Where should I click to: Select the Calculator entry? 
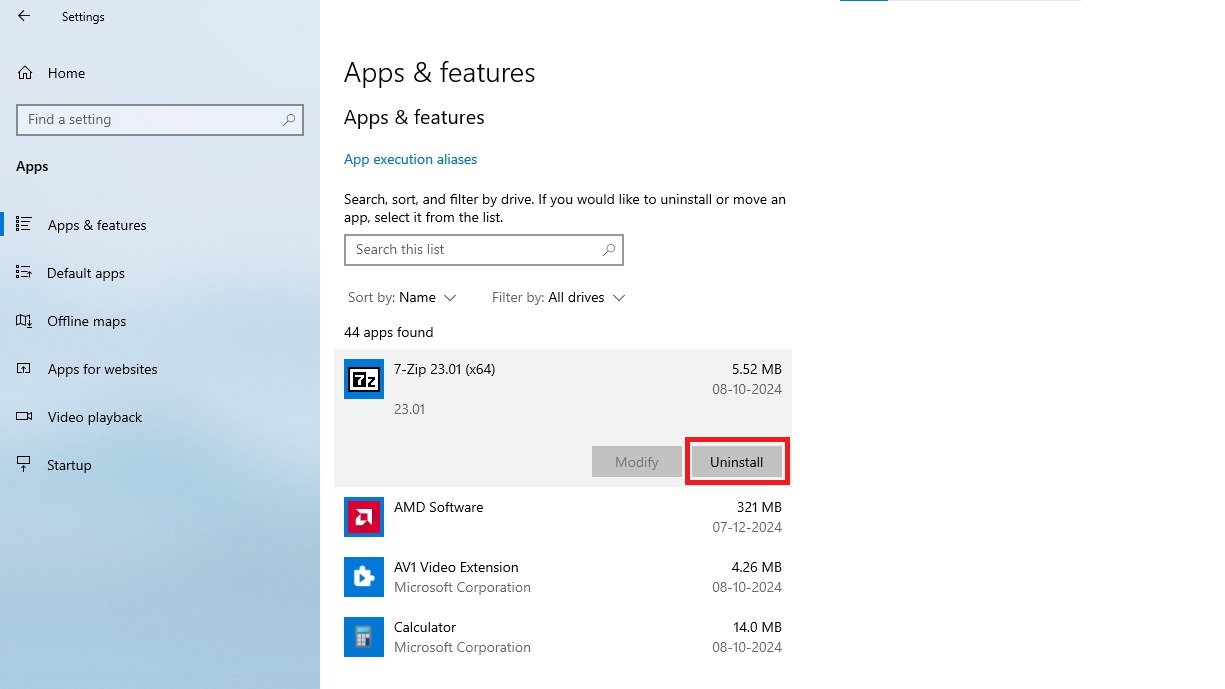click(x=563, y=637)
